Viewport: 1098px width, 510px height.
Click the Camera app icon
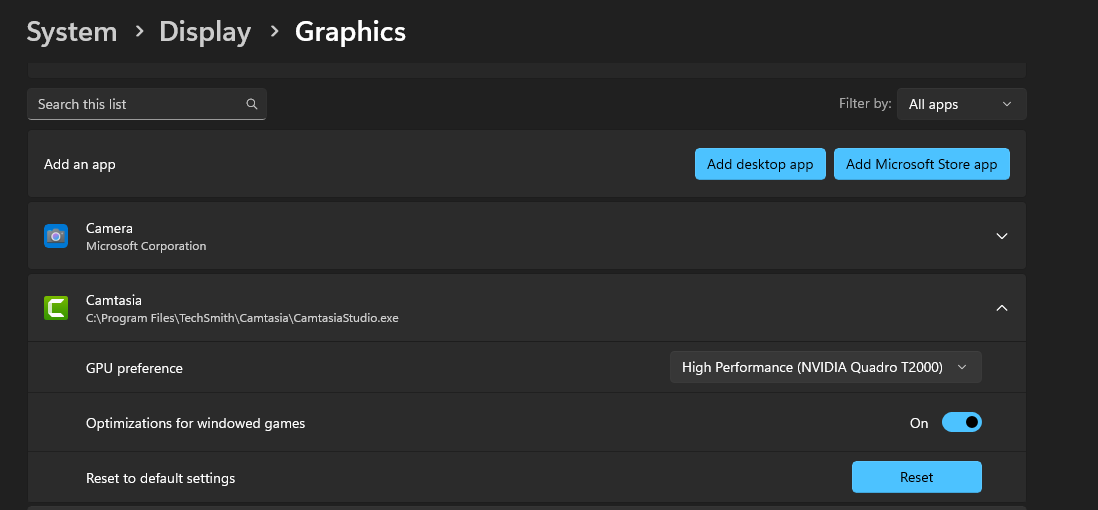[56, 236]
